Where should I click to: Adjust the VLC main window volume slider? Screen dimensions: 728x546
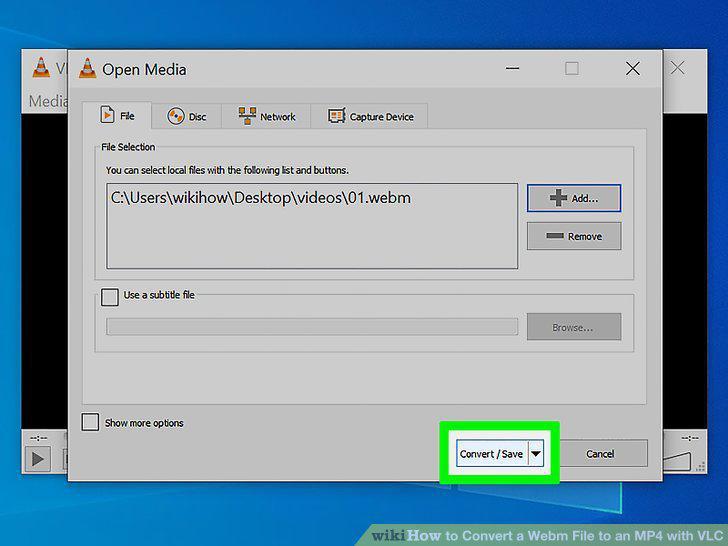pos(677,461)
